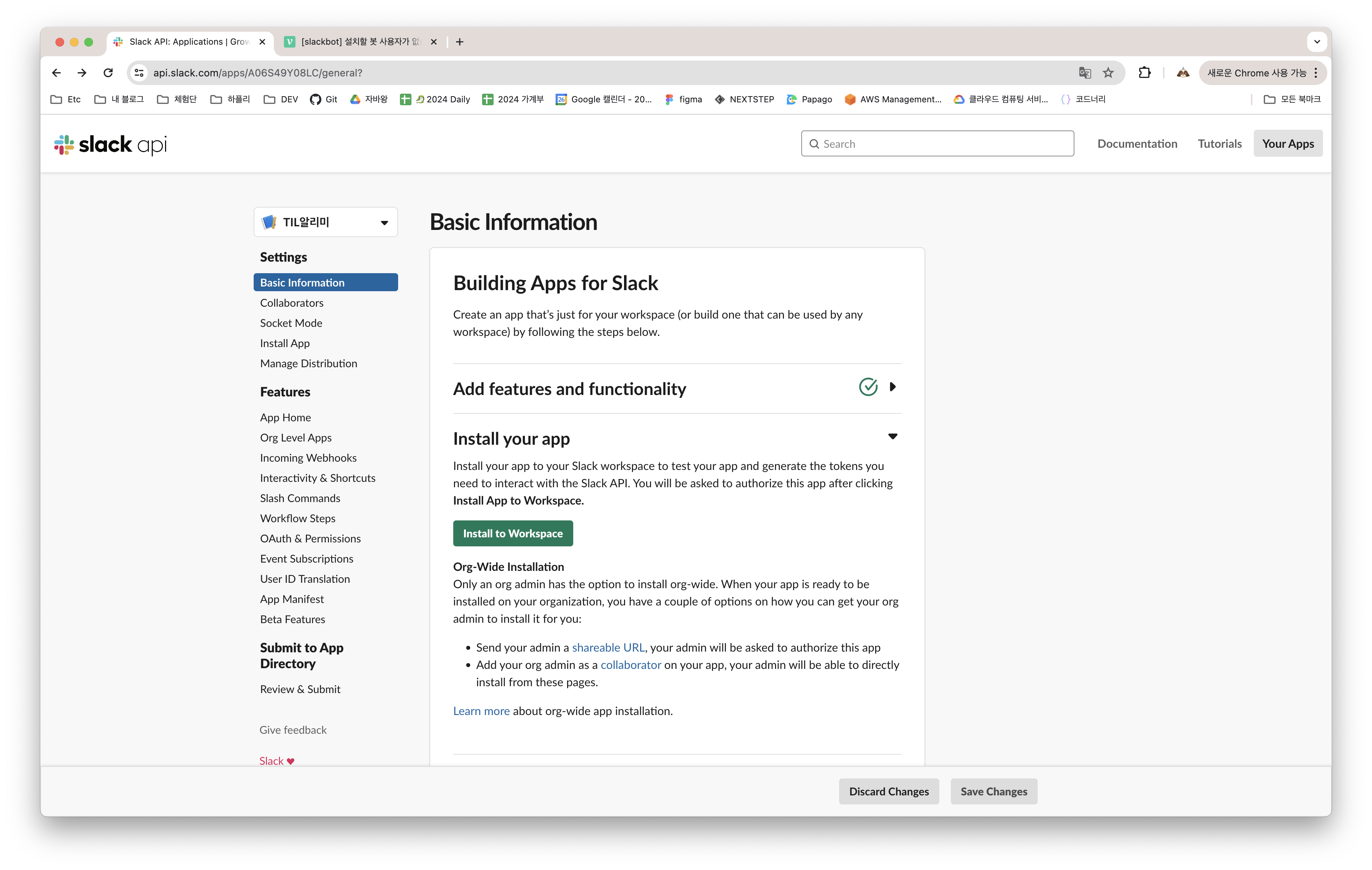Open the Etc bookmark folder
Image resolution: width=1372 pixels, height=870 pixels.
(66, 99)
